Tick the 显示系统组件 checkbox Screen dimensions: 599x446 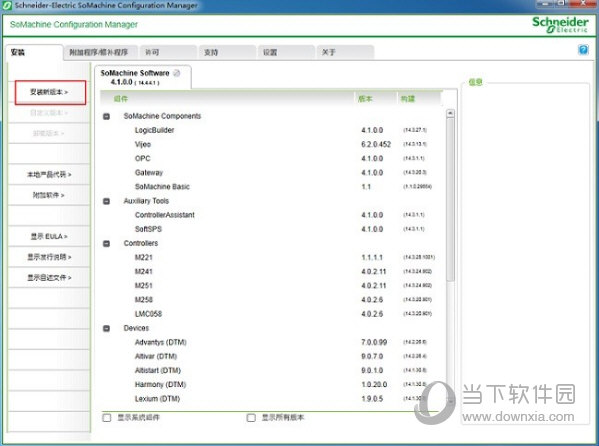pyautogui.click(x=107, y=418)
